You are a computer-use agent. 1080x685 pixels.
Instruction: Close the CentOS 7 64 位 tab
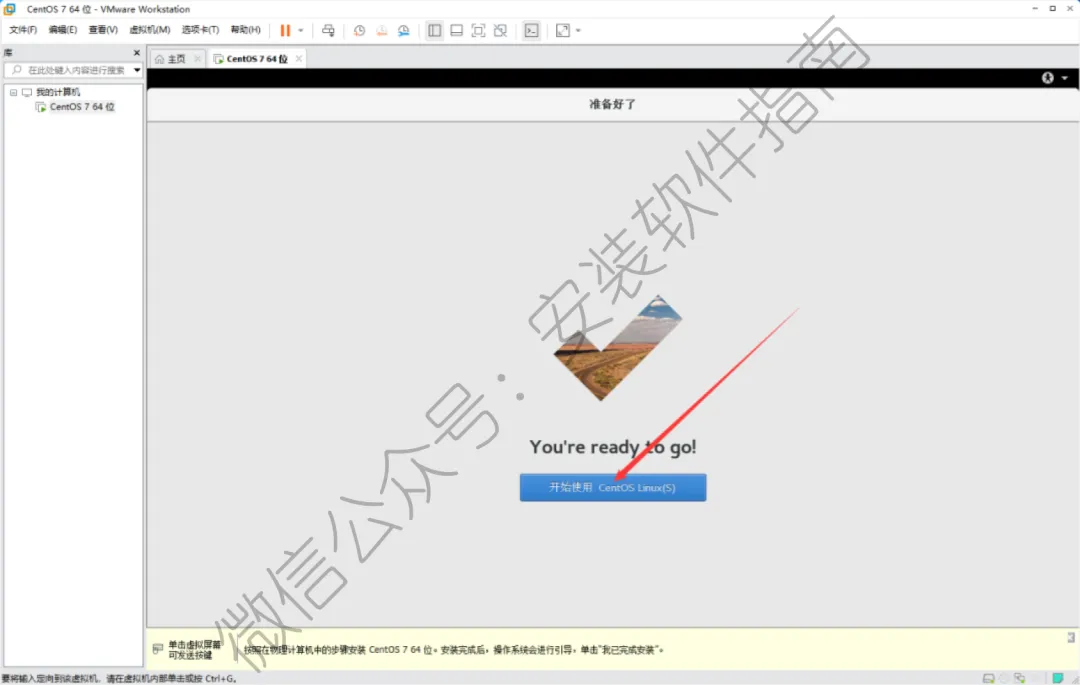click(298, 59)
